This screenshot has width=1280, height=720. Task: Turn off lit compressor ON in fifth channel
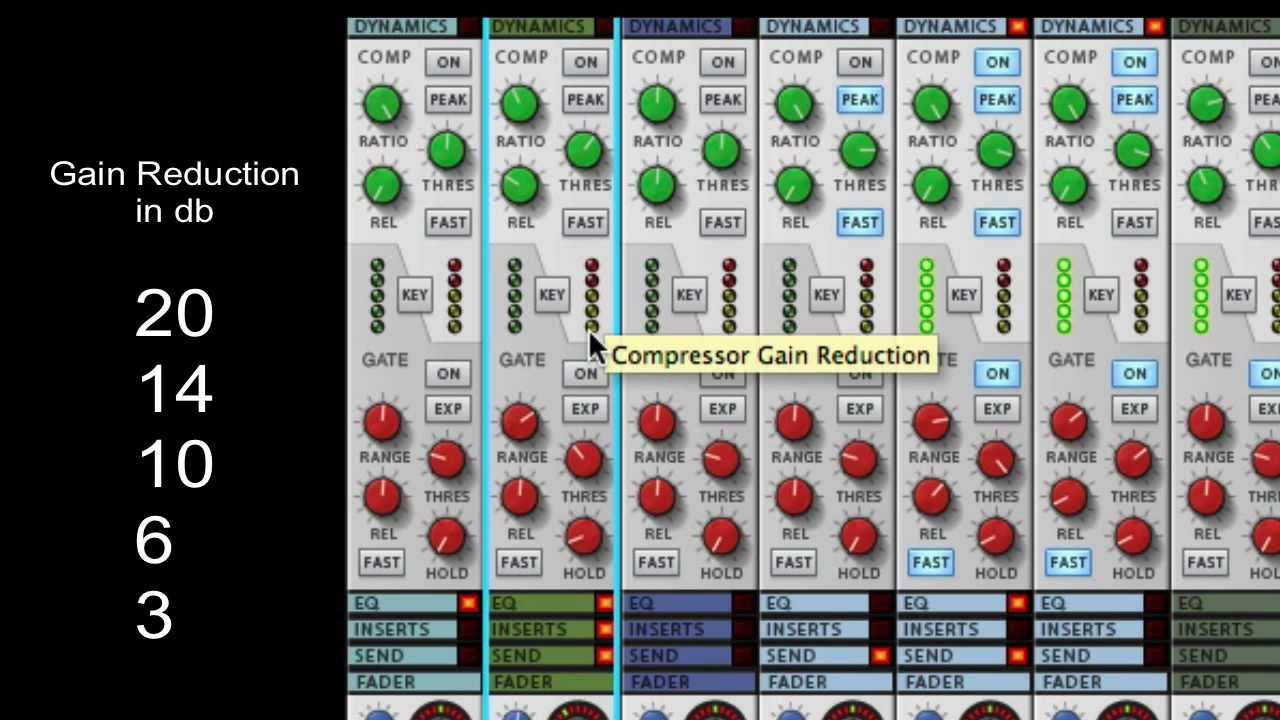[997, 62]
